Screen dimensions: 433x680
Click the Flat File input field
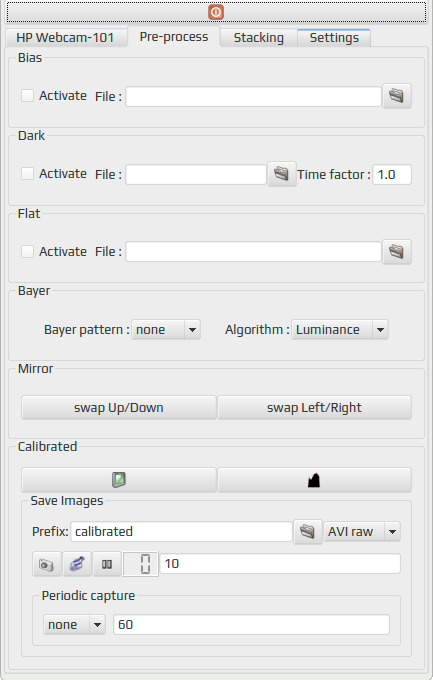253,252
